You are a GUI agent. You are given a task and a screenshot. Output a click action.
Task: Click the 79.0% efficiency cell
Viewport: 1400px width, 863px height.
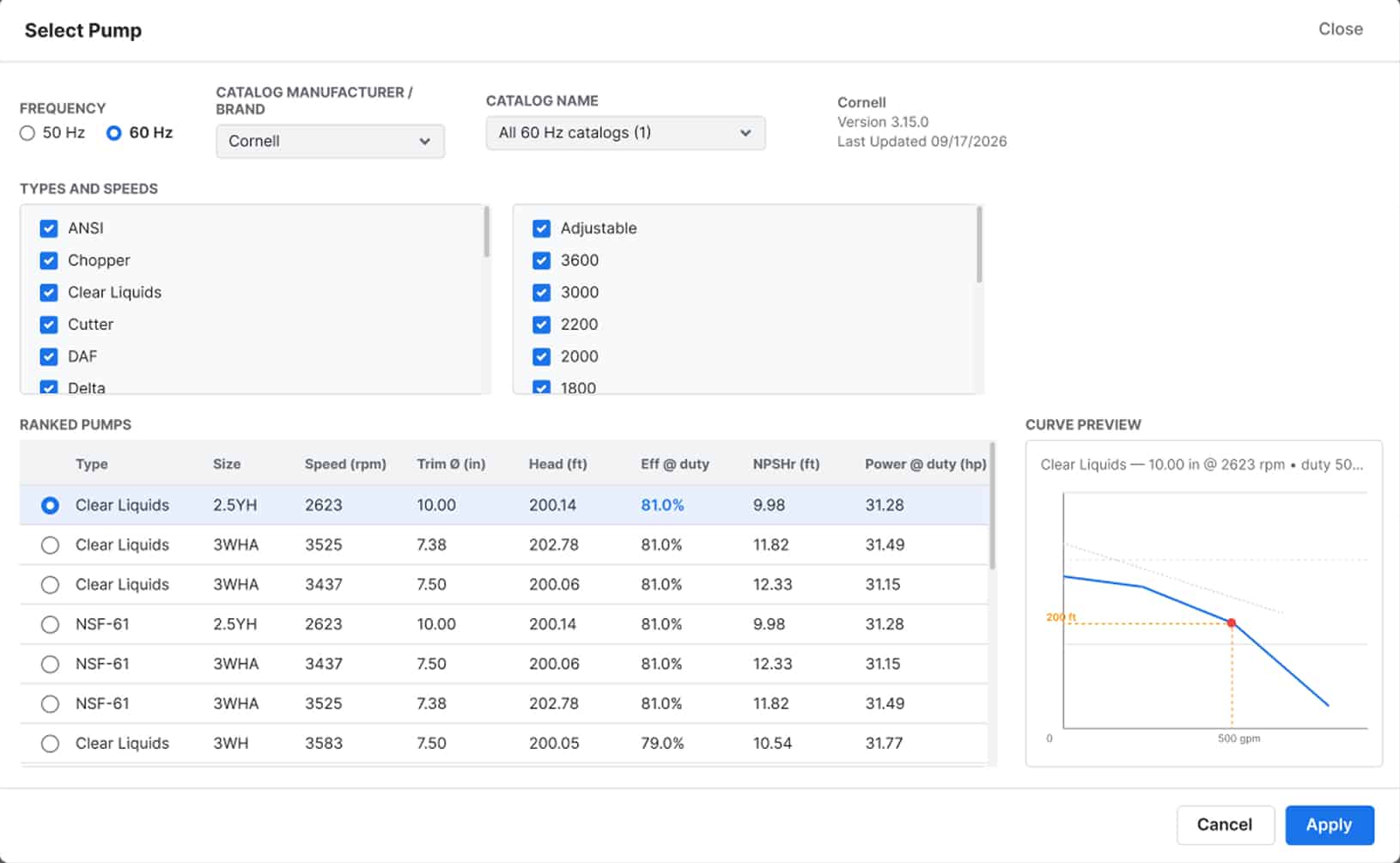click(662, 744)
